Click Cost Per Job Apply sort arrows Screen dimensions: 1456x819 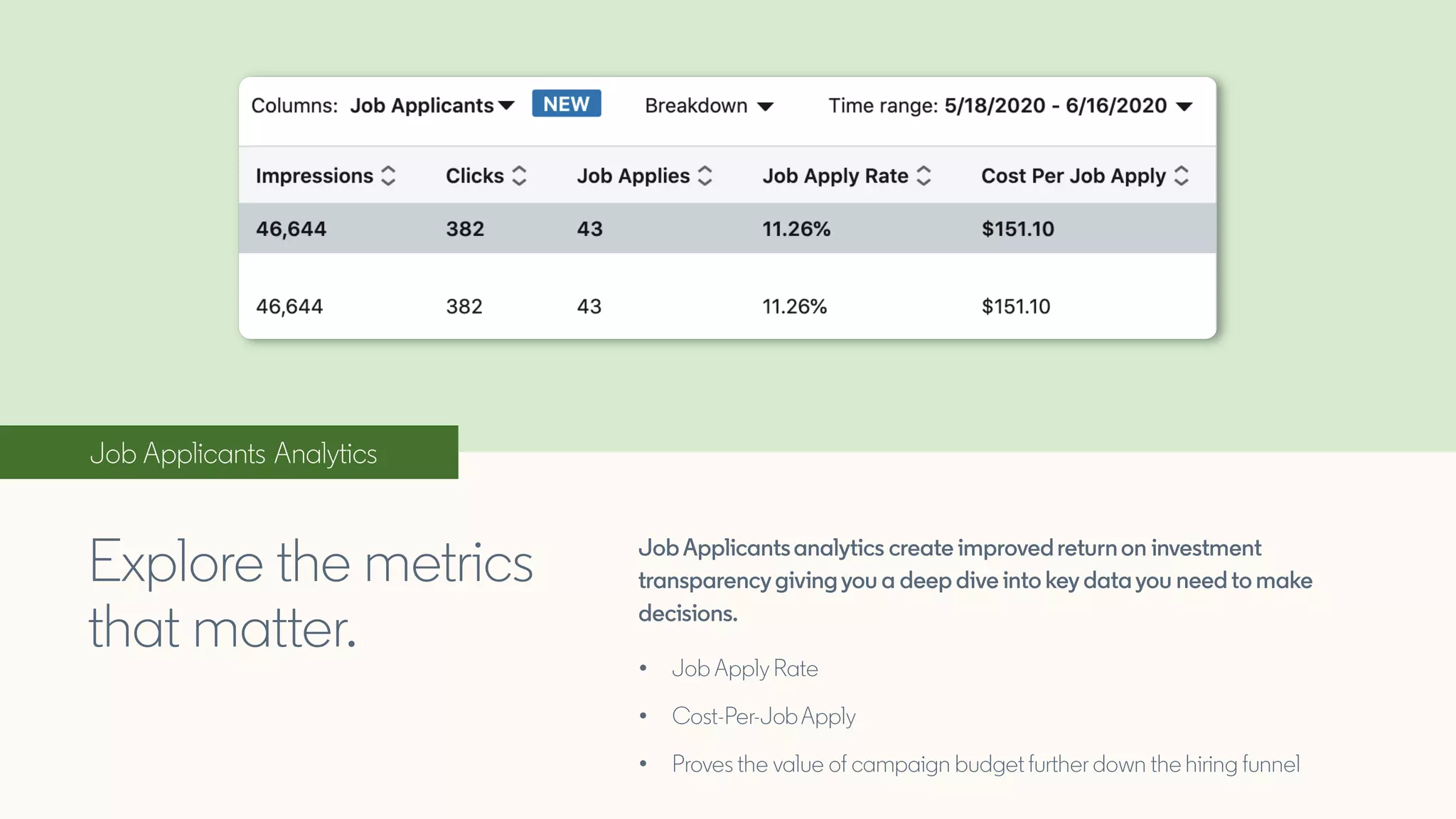[x=1182, y=176]
